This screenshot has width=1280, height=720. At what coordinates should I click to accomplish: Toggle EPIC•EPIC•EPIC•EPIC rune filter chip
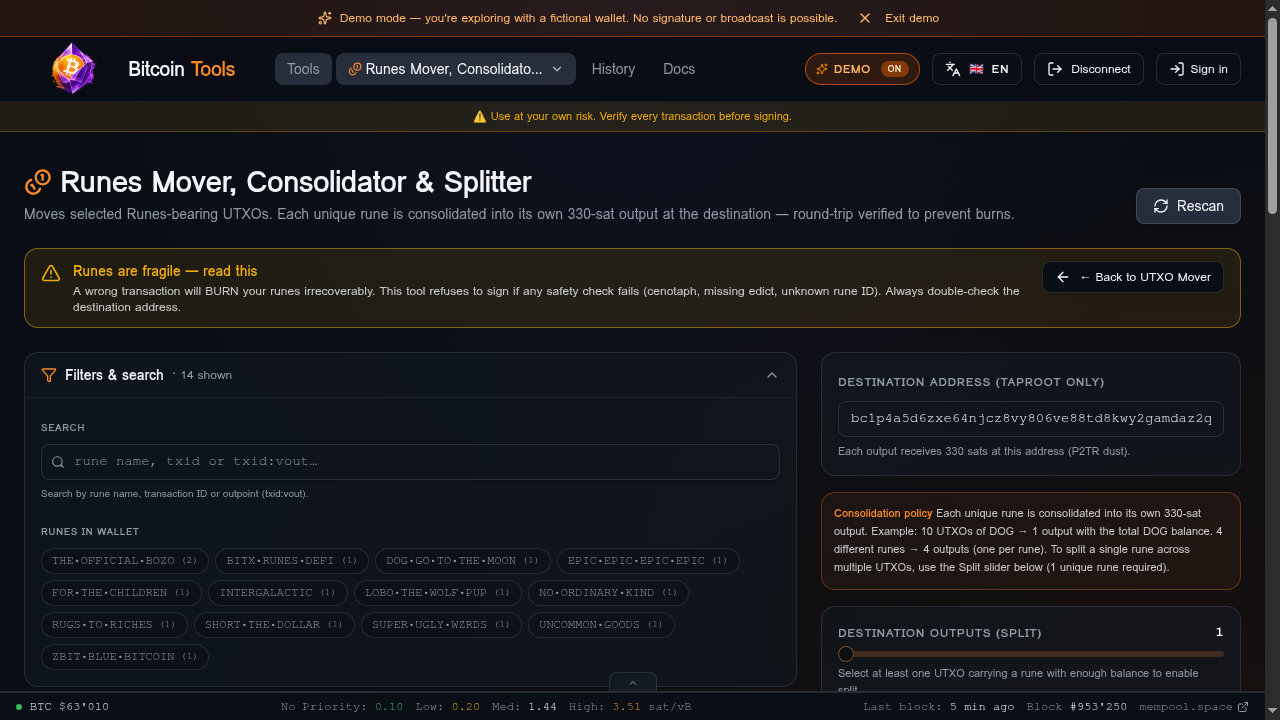coord(648,561)
